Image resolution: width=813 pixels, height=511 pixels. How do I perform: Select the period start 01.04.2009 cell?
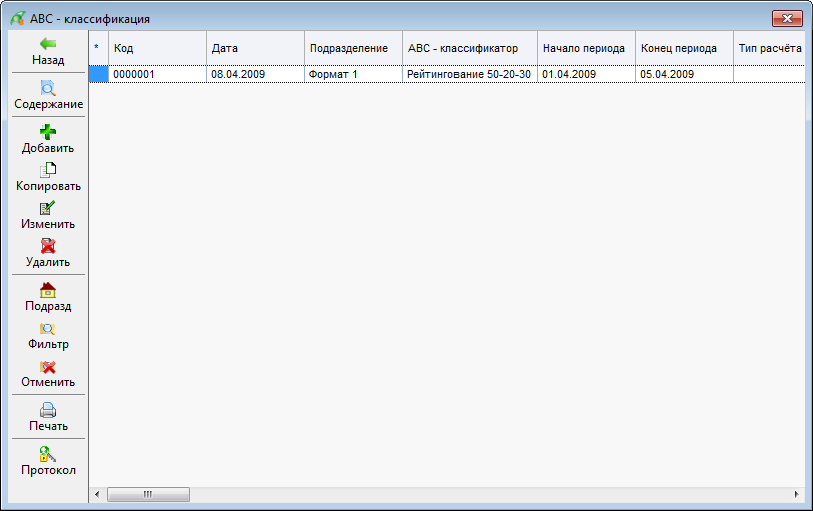(586, 74)
